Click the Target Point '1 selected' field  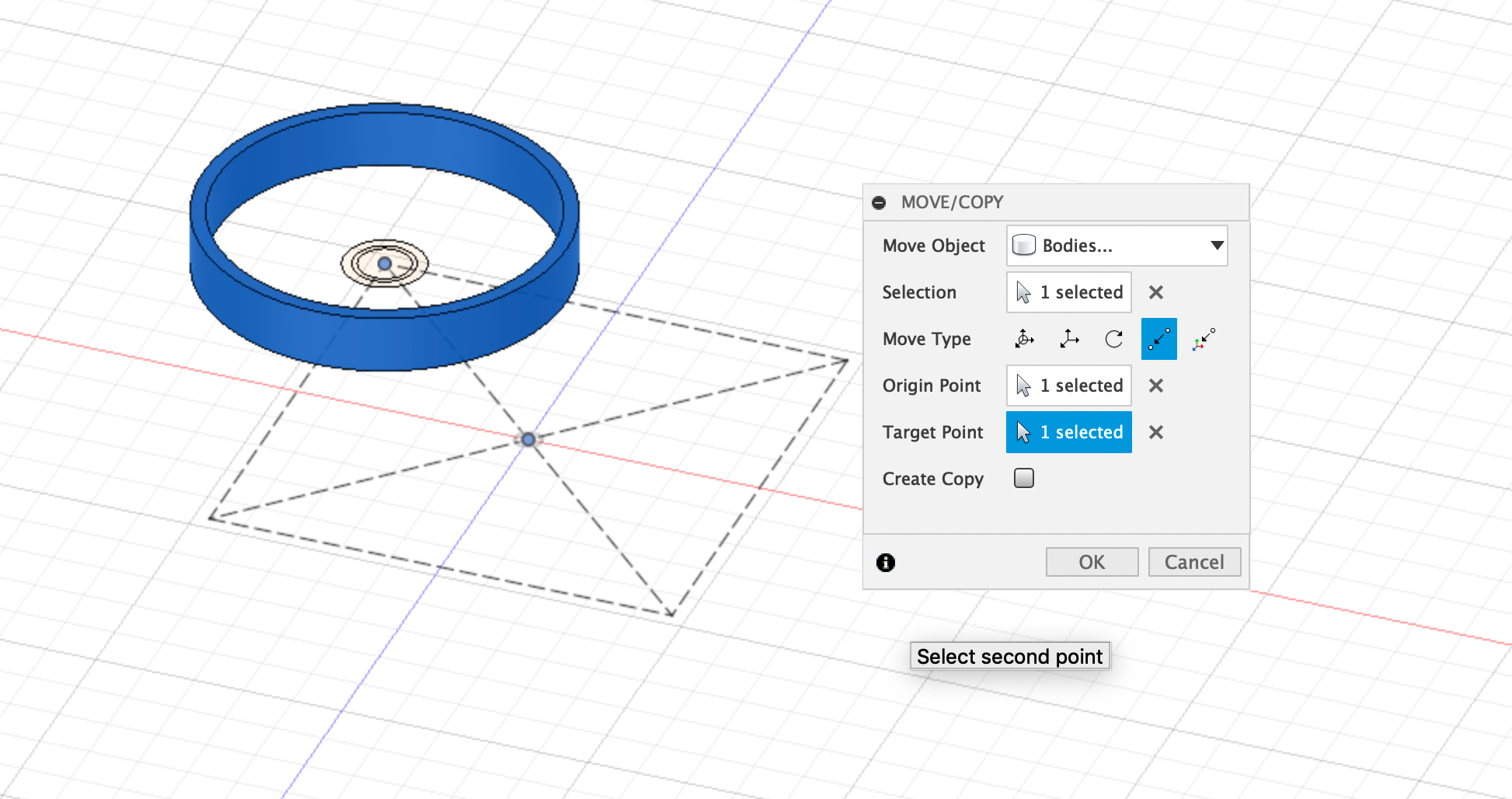tap(1068, 432)
